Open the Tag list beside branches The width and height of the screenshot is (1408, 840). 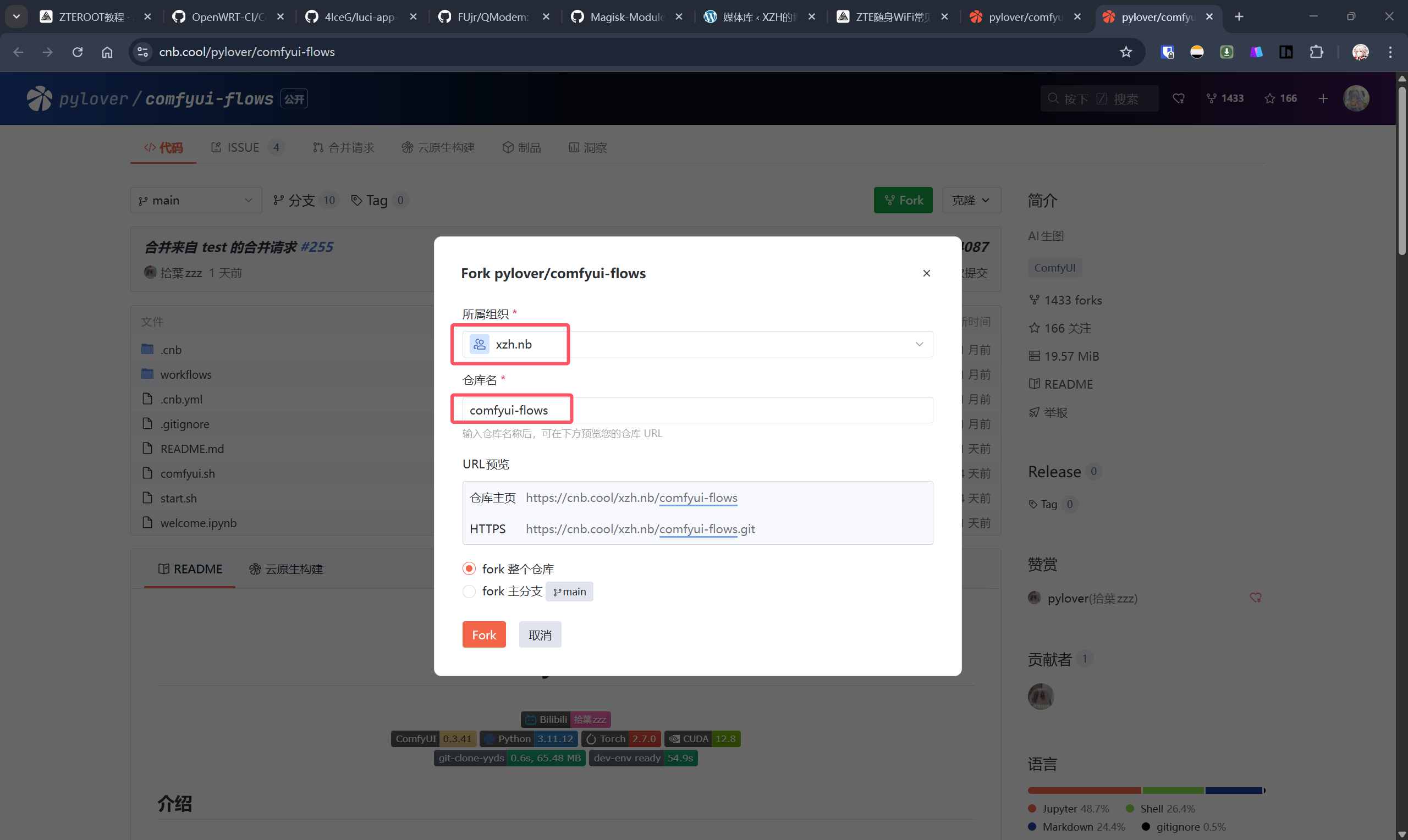coord(380,200)
